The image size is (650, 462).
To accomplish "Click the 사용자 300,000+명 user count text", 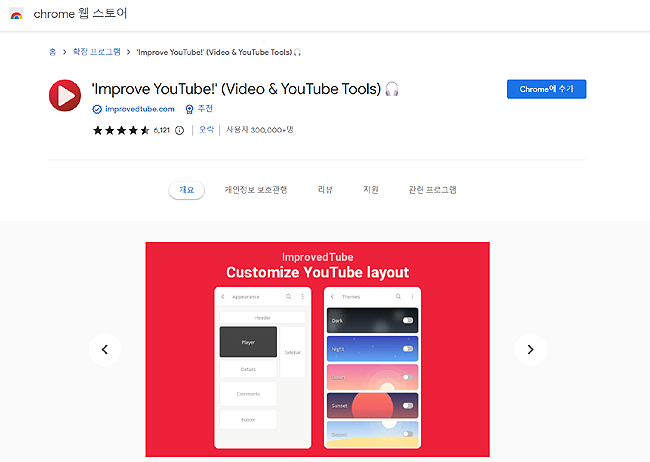I will coord(260,130).
